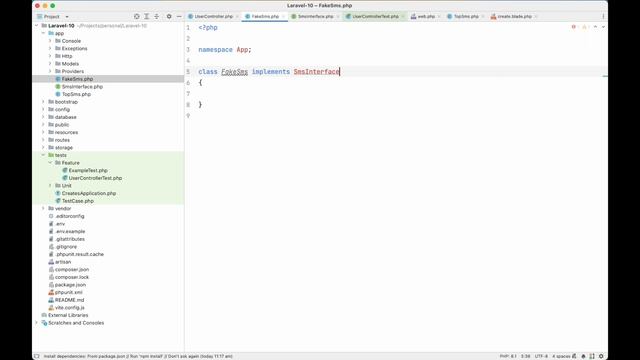Switch to UserController.php tab
The width and height of the screenshot is (640, 360).
211,16
